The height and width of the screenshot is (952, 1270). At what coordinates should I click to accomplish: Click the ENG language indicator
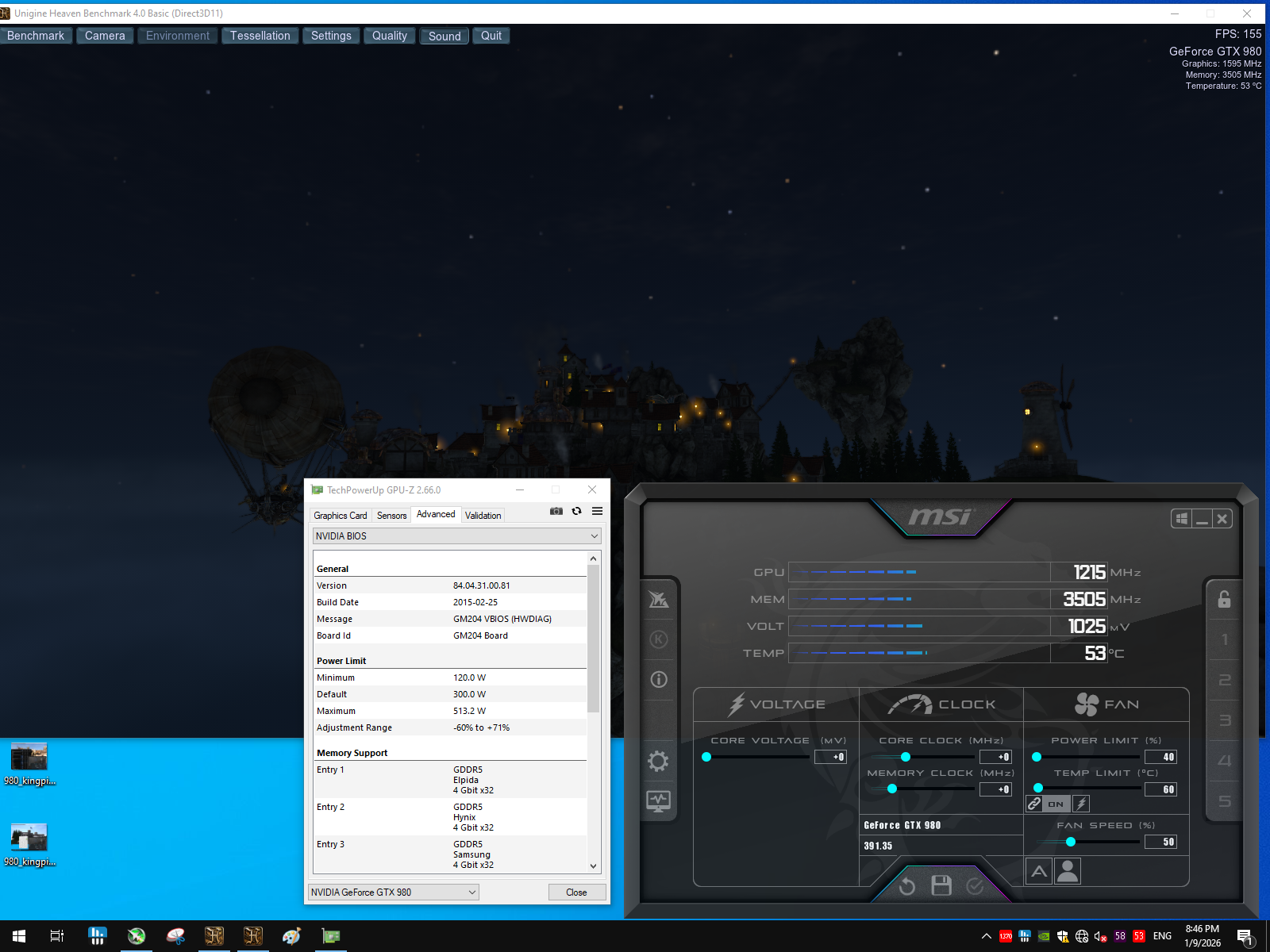click(x=1162, y=936)
